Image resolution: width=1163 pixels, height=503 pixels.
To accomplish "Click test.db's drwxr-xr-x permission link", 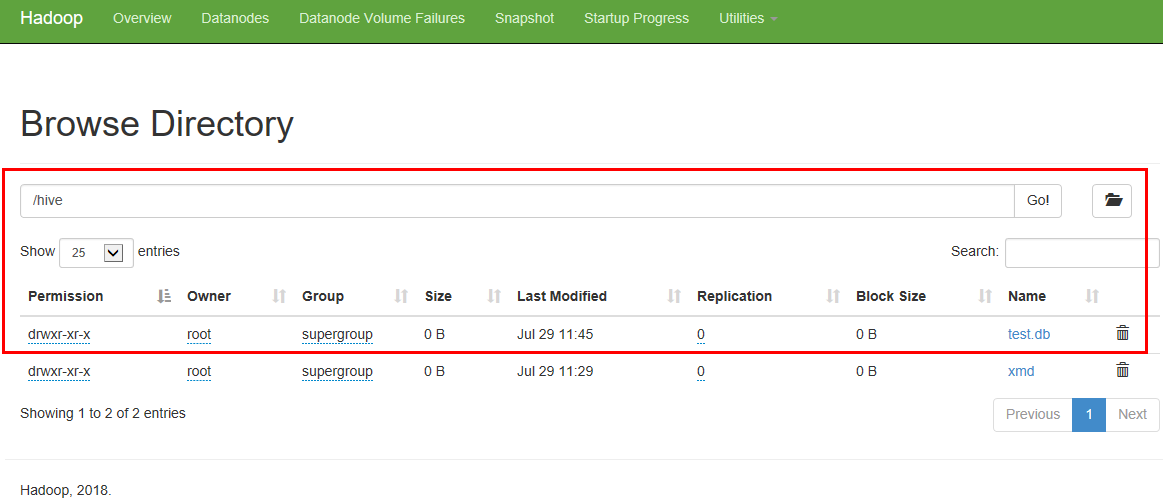I will [59, 335].
